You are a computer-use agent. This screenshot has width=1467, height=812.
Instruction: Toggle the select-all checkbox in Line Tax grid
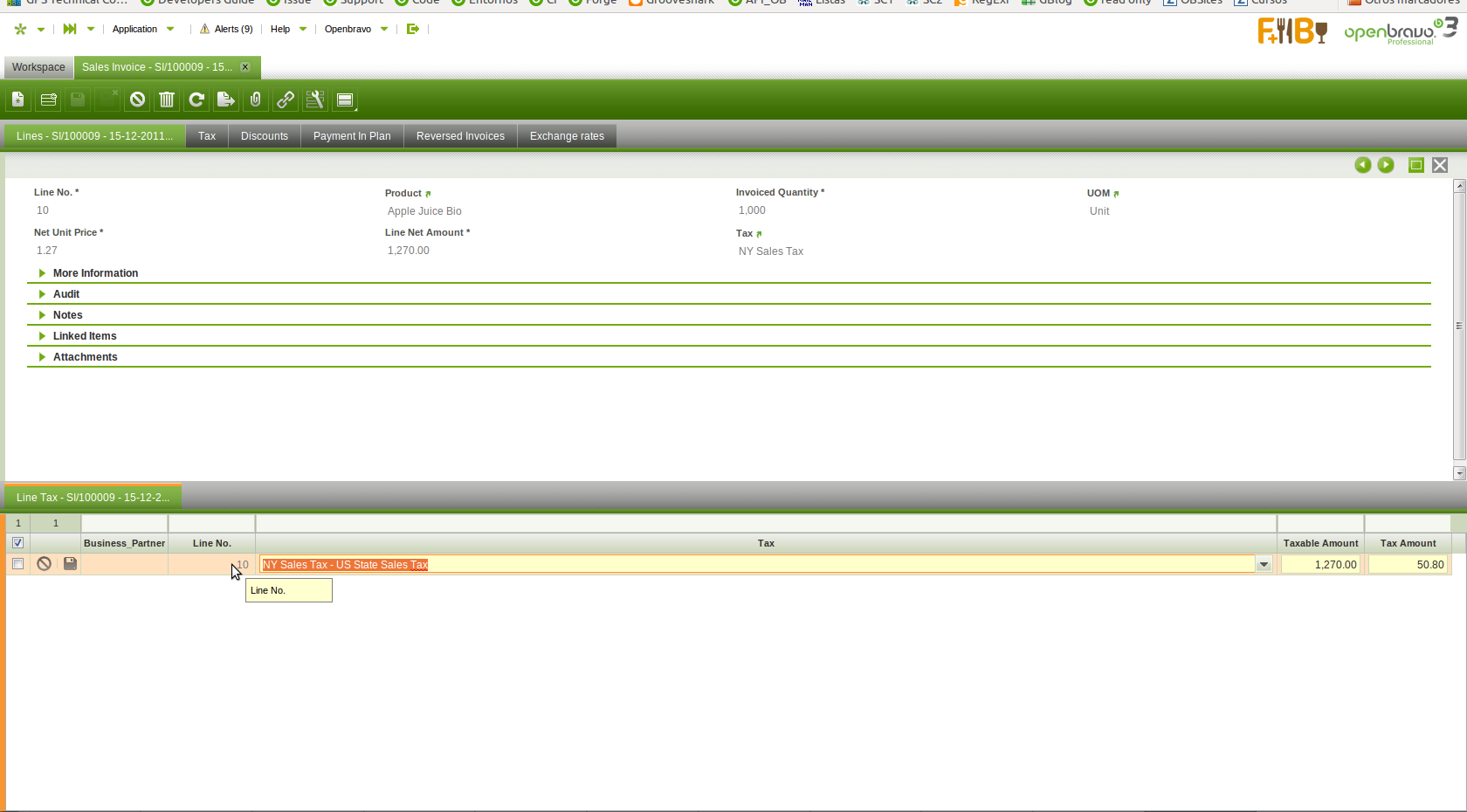[x=17, y=543]
